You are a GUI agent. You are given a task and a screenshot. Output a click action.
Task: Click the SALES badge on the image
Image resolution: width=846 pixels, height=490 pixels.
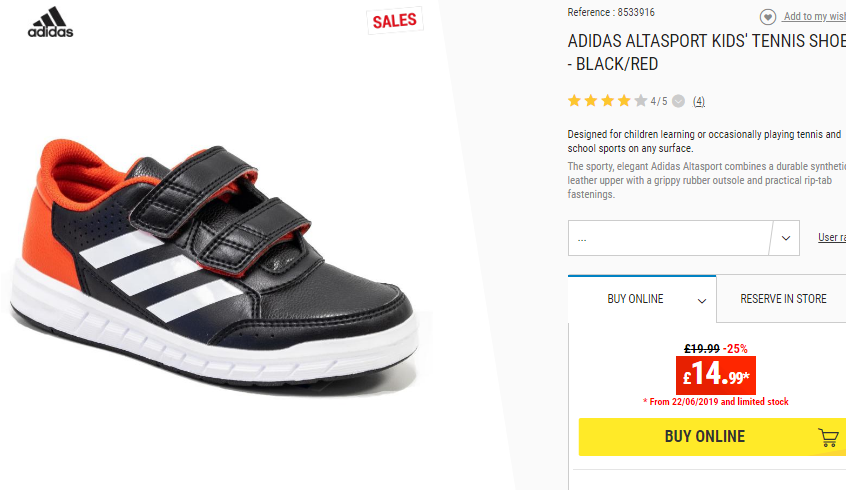click(x=395, y=21)
